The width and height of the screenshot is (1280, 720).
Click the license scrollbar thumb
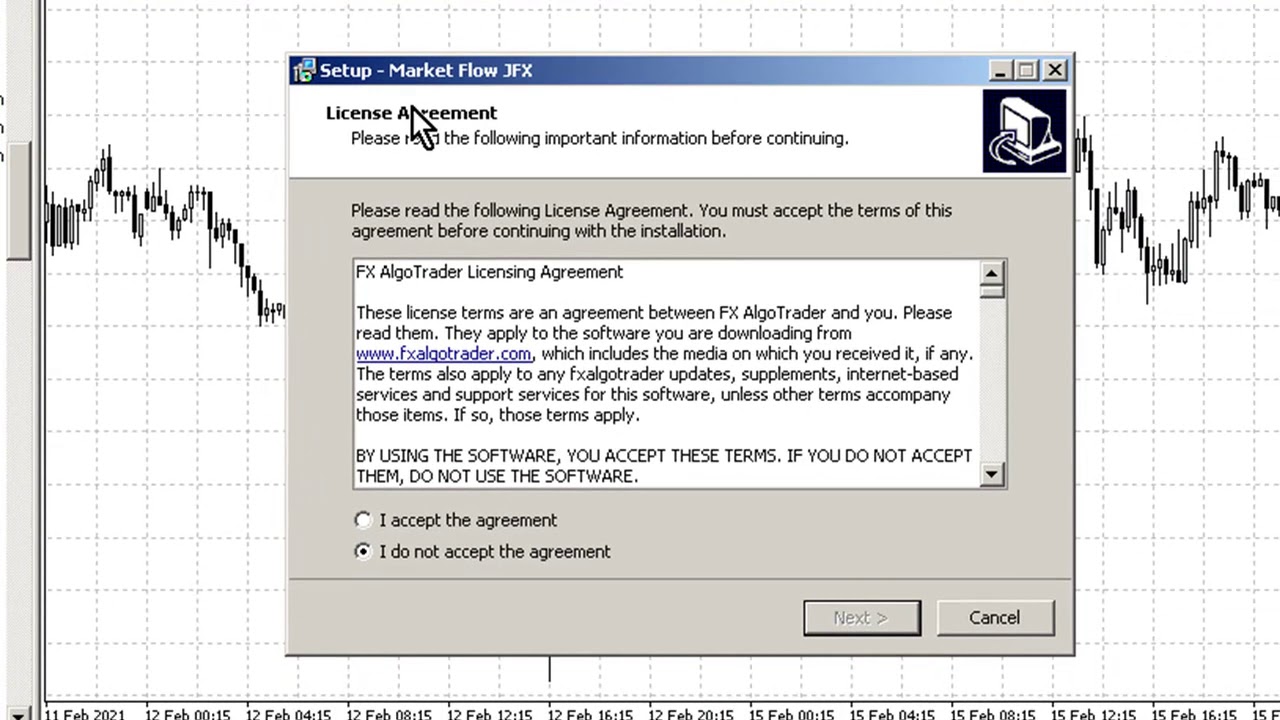coord(991,291)
